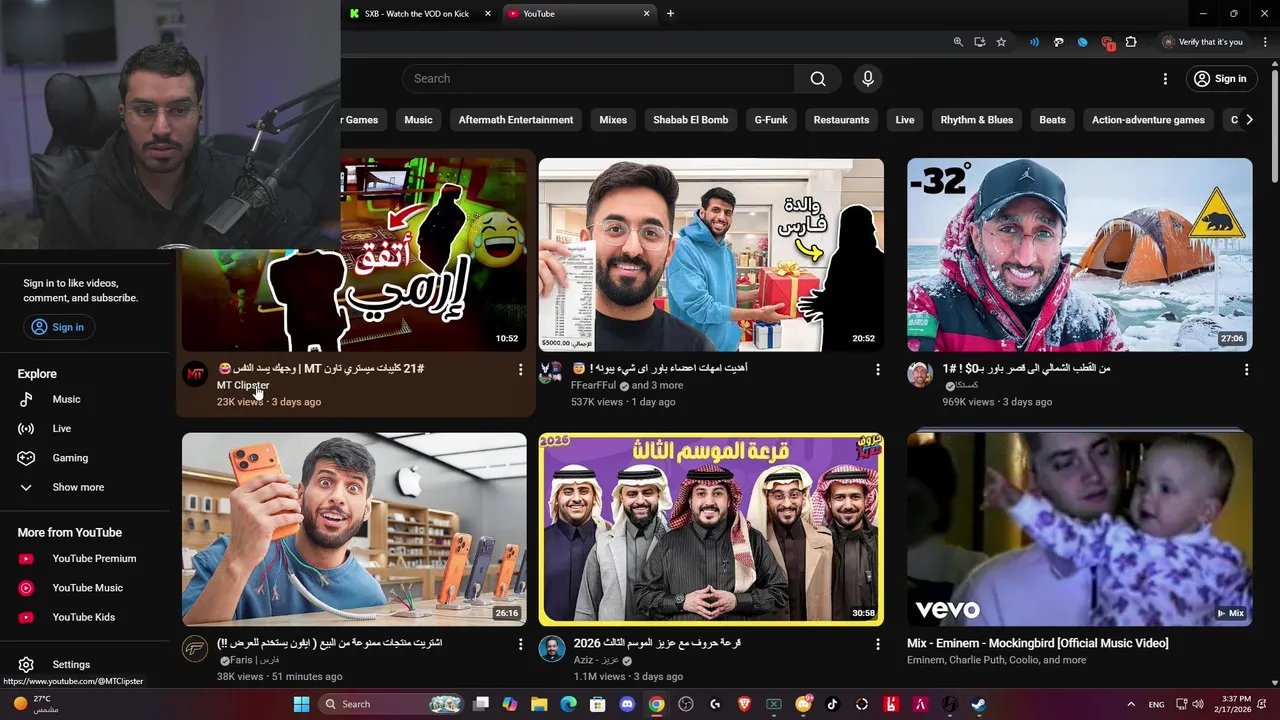Click Sign in button at top right
This screenshot has height=720, width=1280.
click(1221, 79)
